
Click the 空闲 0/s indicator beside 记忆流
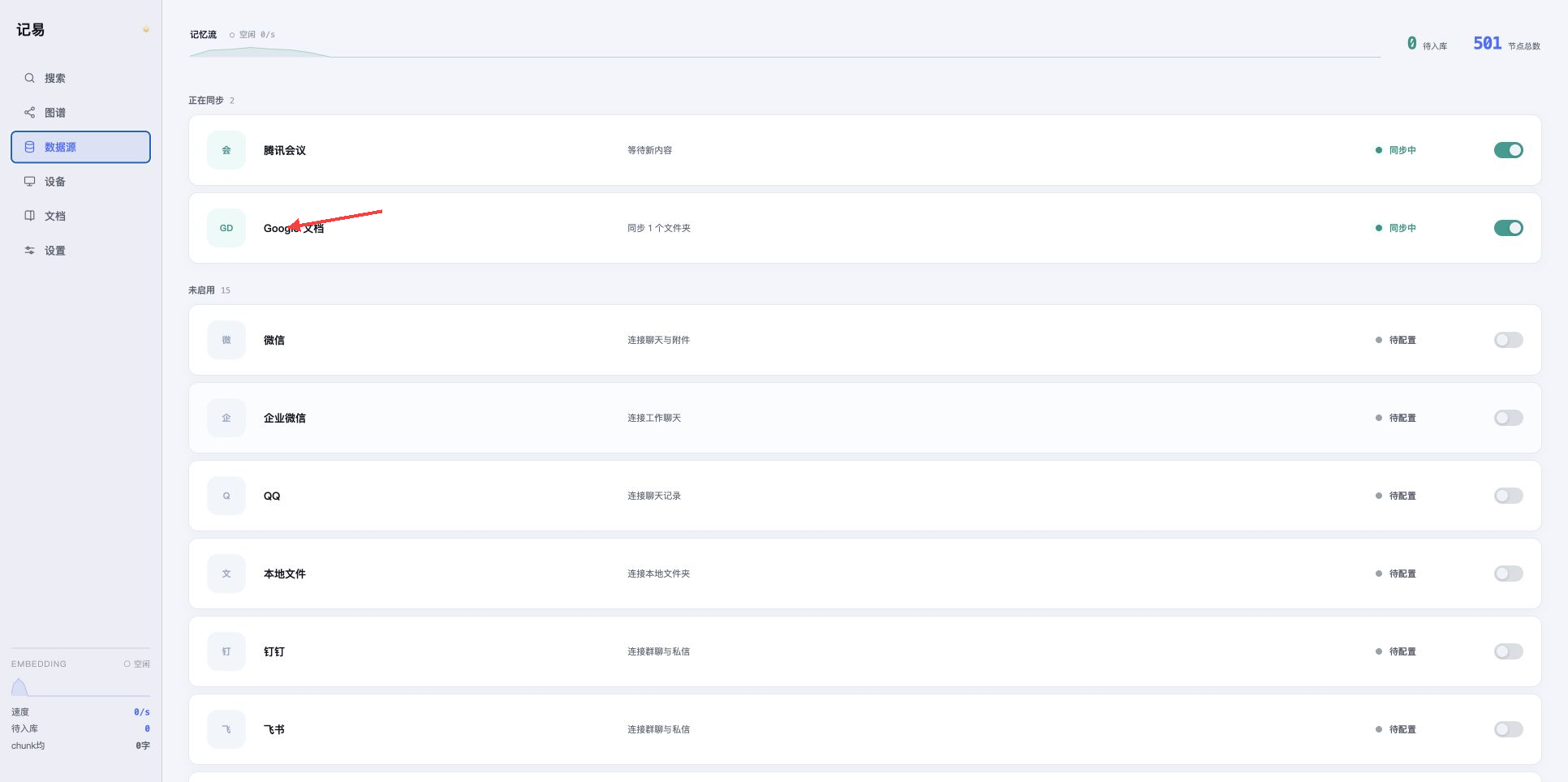click(252, 35)
